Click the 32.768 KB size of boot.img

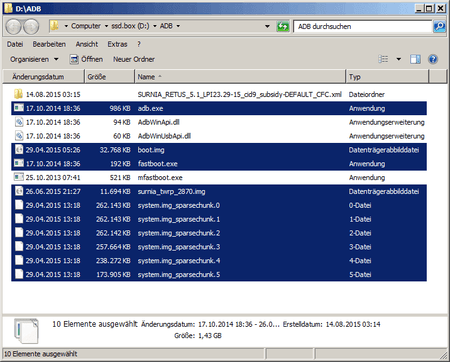[x=115, y=150]
